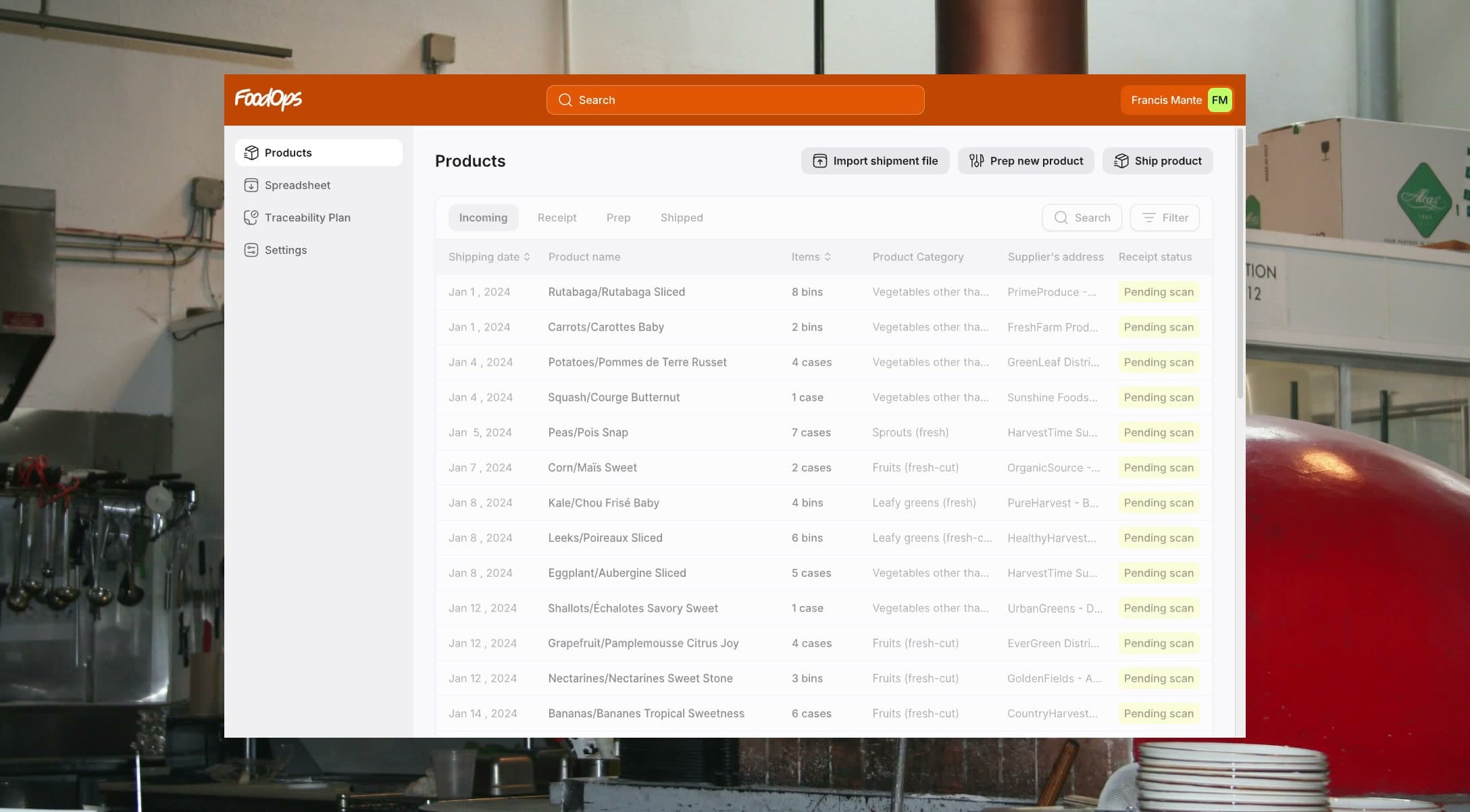Click the Spreadsheet download icon in sidebar
The image size is (1470, 812).
[251, 185]
